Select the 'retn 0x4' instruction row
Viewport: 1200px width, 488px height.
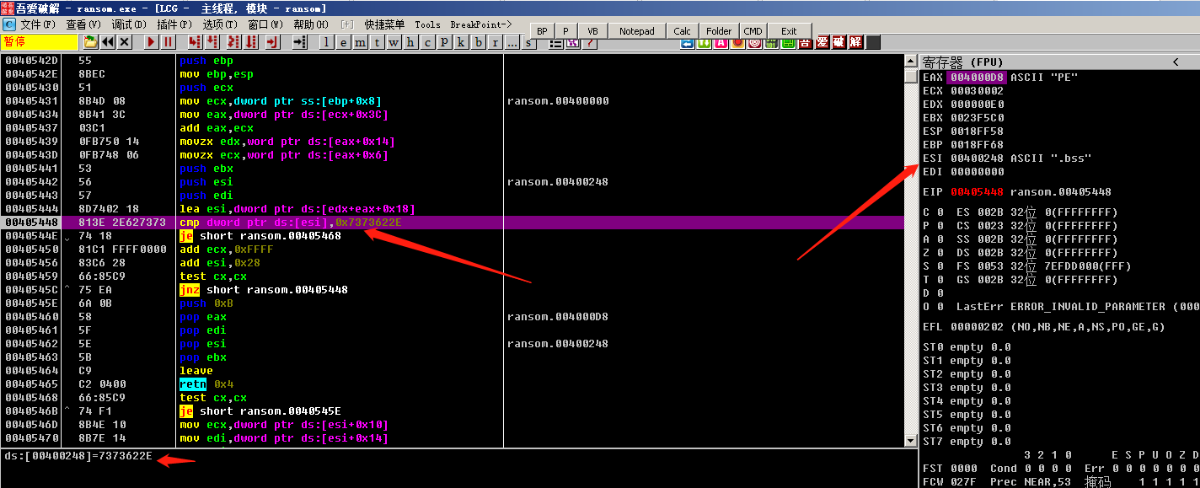tap(452, 384)
